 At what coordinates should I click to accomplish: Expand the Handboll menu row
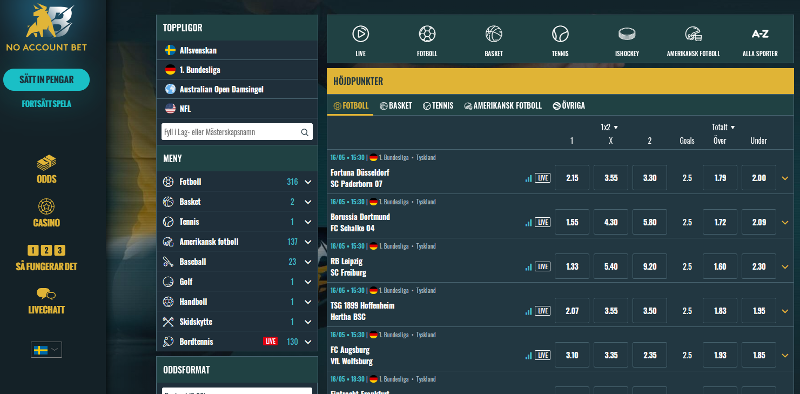coord(237,302)
